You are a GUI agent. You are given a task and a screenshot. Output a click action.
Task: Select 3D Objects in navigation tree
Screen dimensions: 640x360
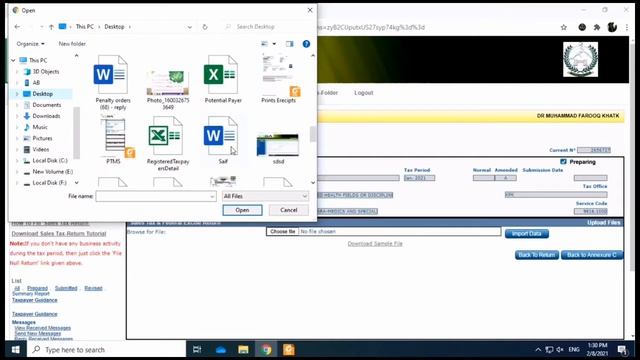42,71
